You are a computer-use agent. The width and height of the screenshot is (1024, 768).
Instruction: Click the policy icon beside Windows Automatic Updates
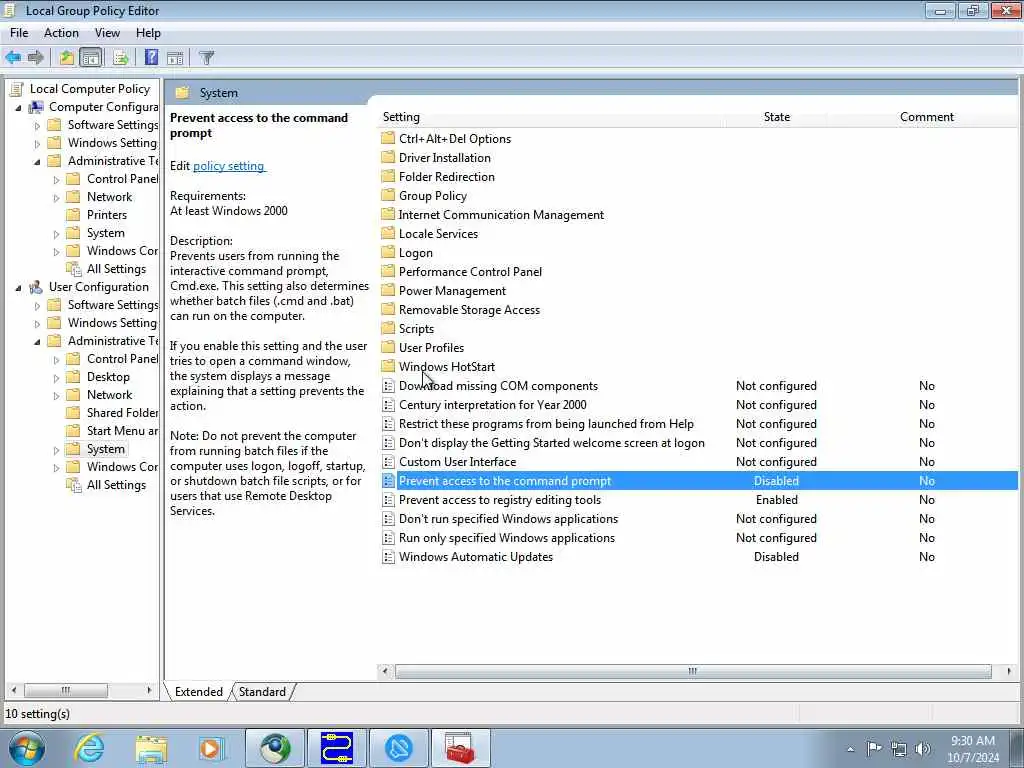click(388, 557)
